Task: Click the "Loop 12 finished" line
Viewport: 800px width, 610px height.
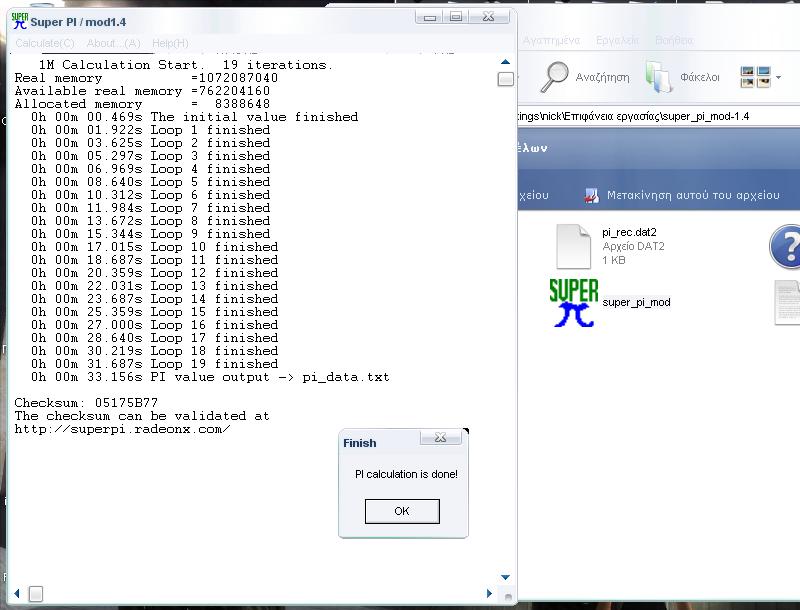Action: pyautogui.click(x=154, y=273)
